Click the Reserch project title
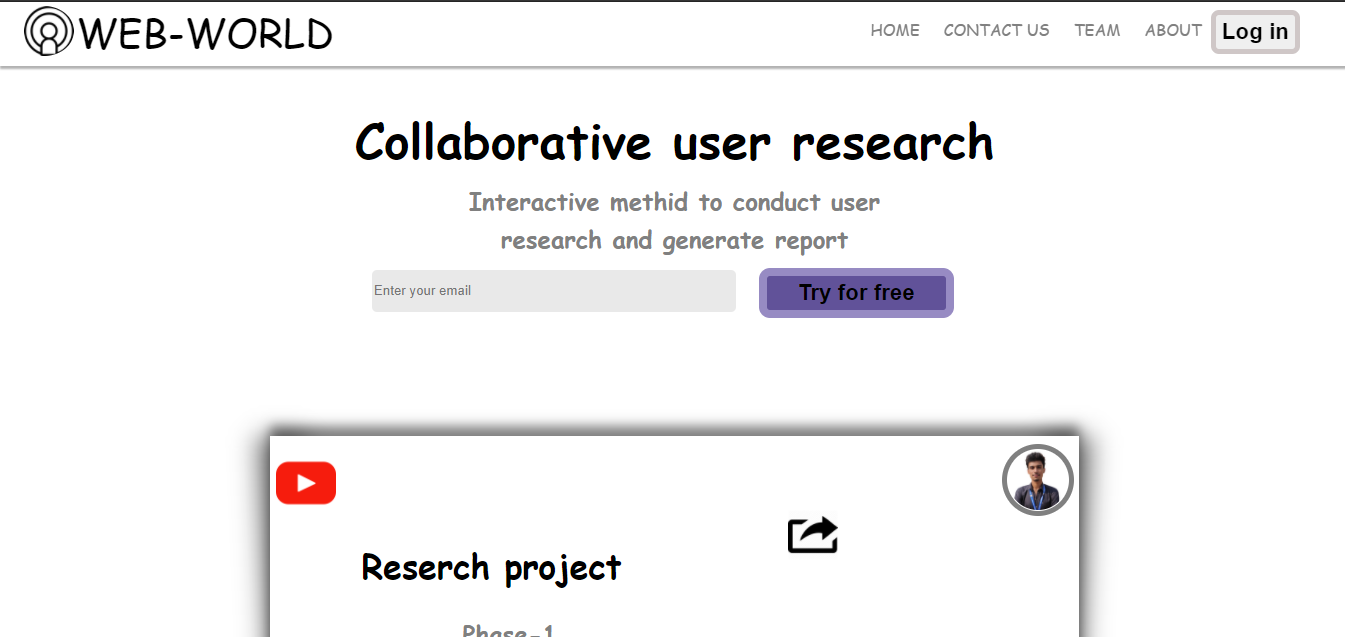Image resolution: width=1345 pixels, height=637 pixels. [x=491, y=567]
